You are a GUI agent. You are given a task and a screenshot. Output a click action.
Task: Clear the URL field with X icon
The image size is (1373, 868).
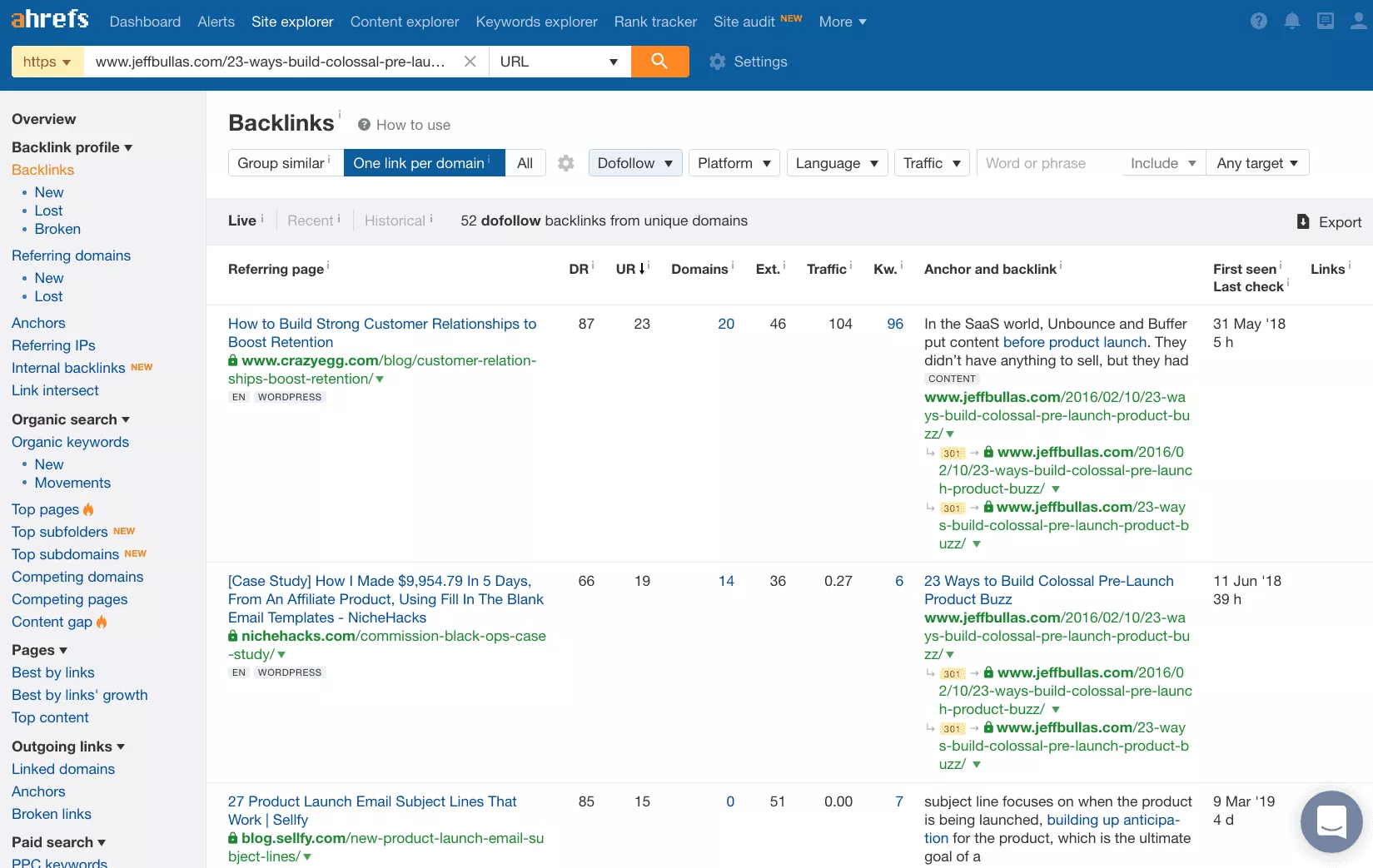pos(470,62)
